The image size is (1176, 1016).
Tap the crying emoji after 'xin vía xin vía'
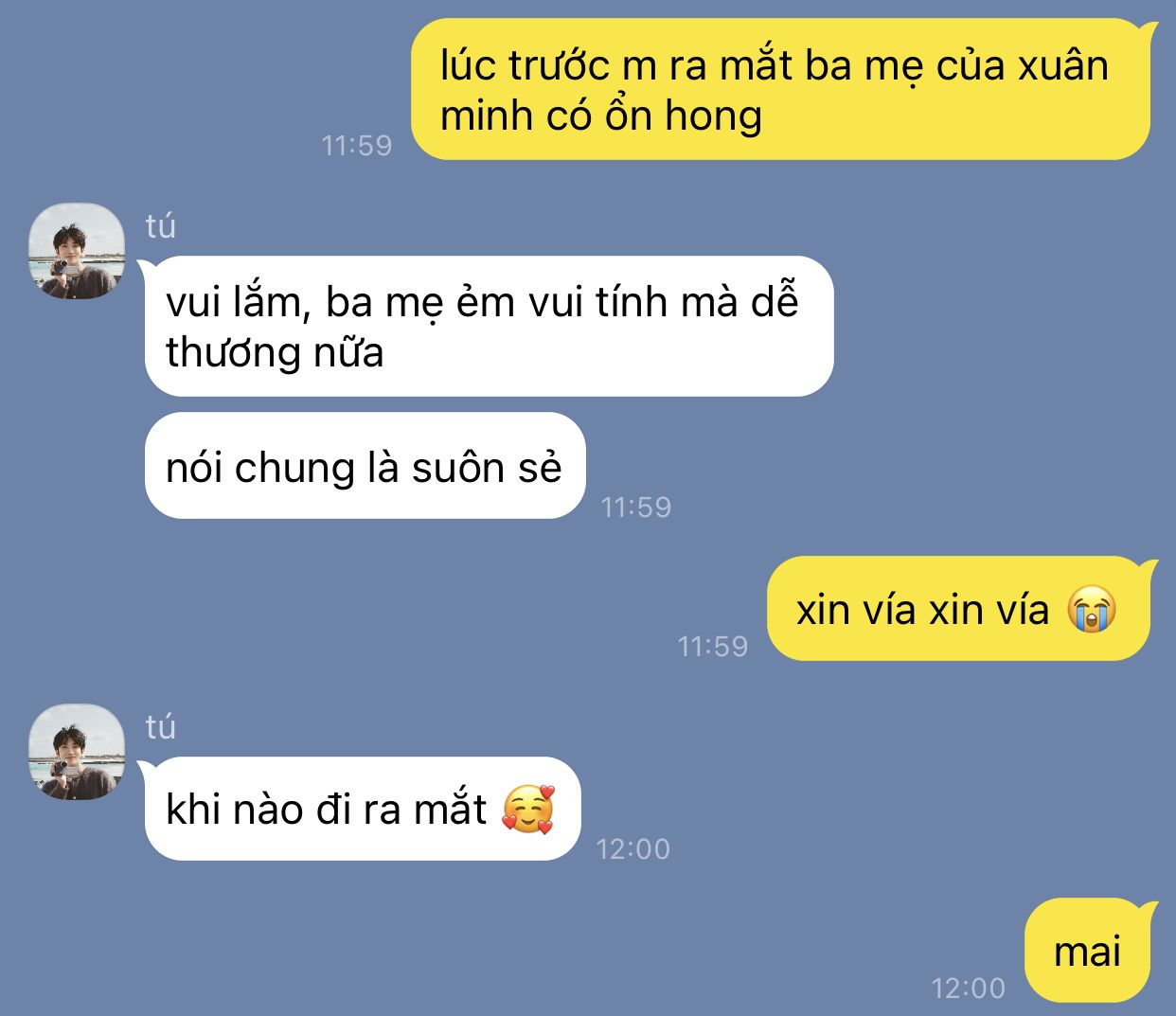(1091, 610)
